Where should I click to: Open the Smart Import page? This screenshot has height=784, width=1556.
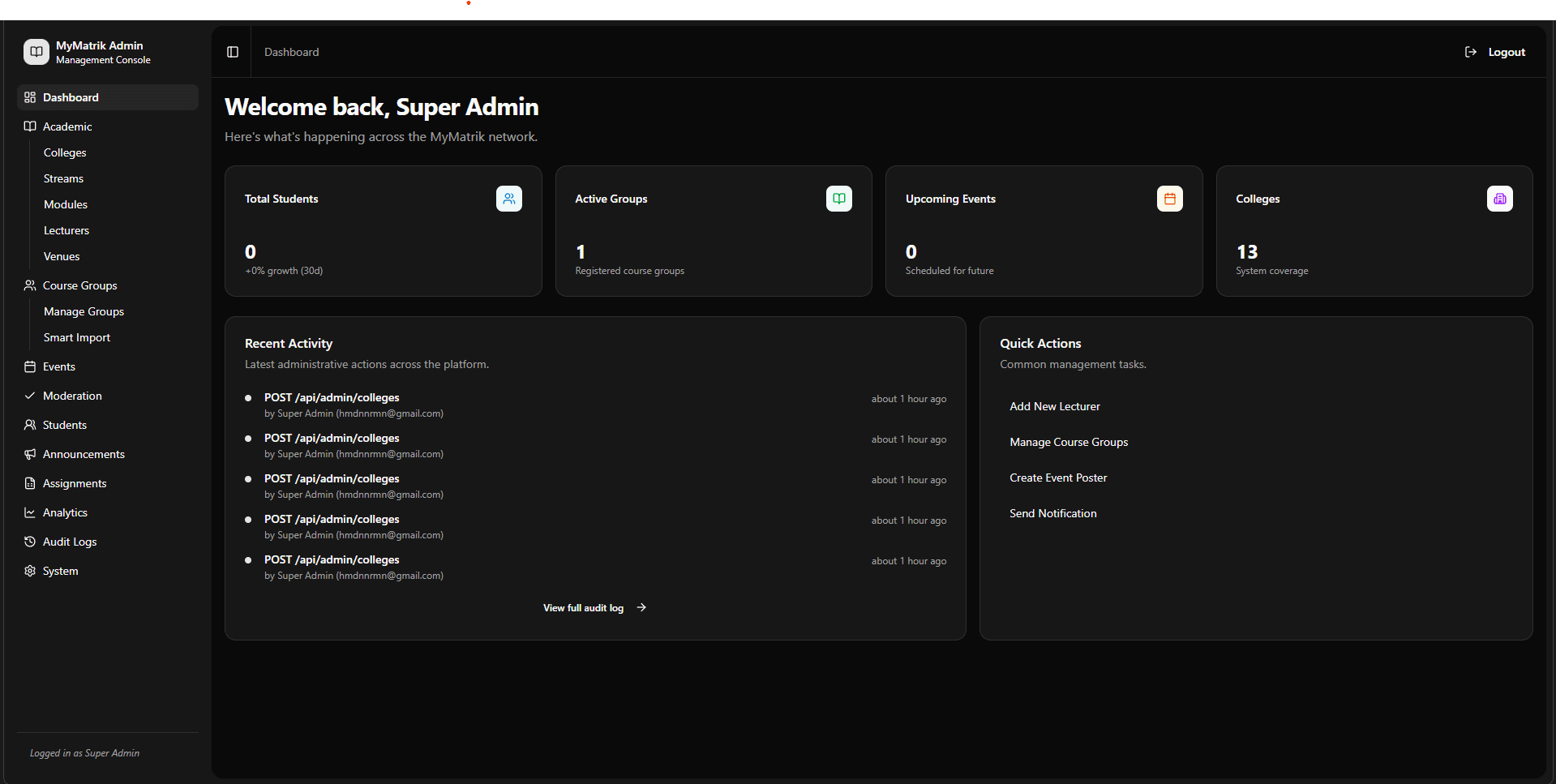[76, 337]
